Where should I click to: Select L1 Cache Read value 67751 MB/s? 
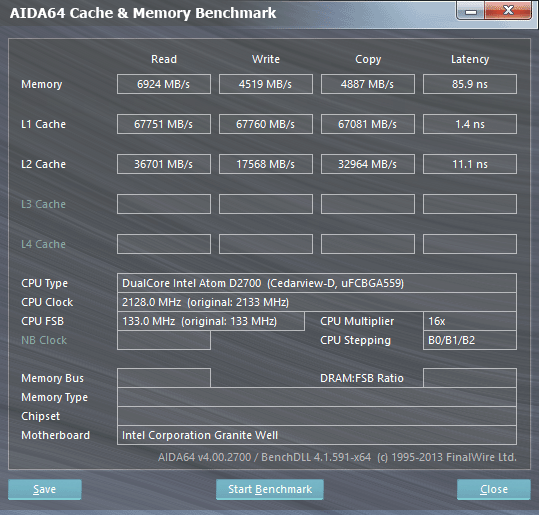point(164,124)
